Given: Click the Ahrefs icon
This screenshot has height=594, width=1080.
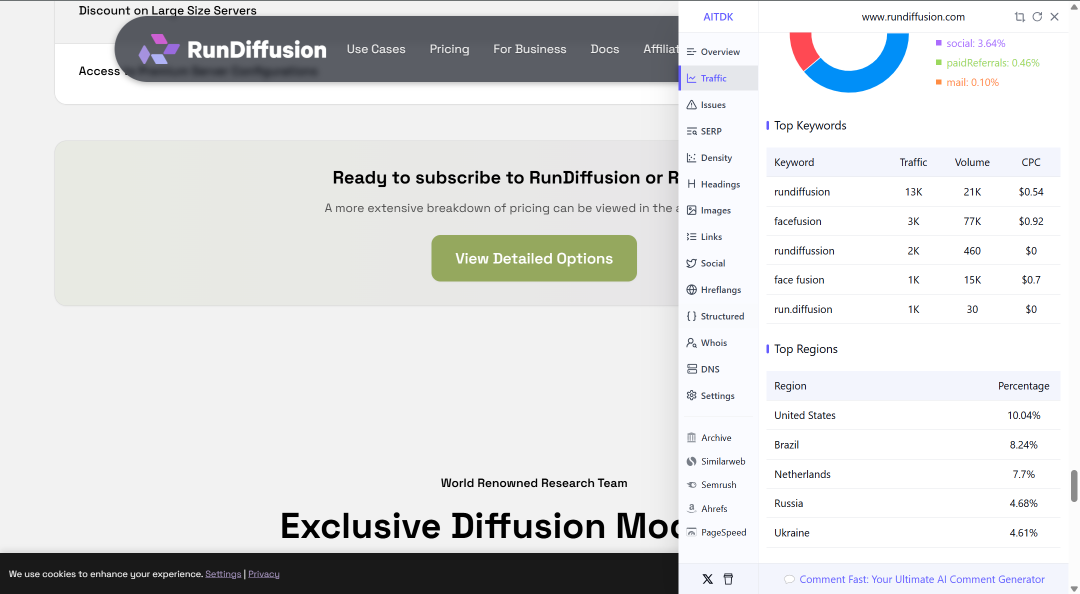Looking at the screenshot, I should click(x=692, y=509).
